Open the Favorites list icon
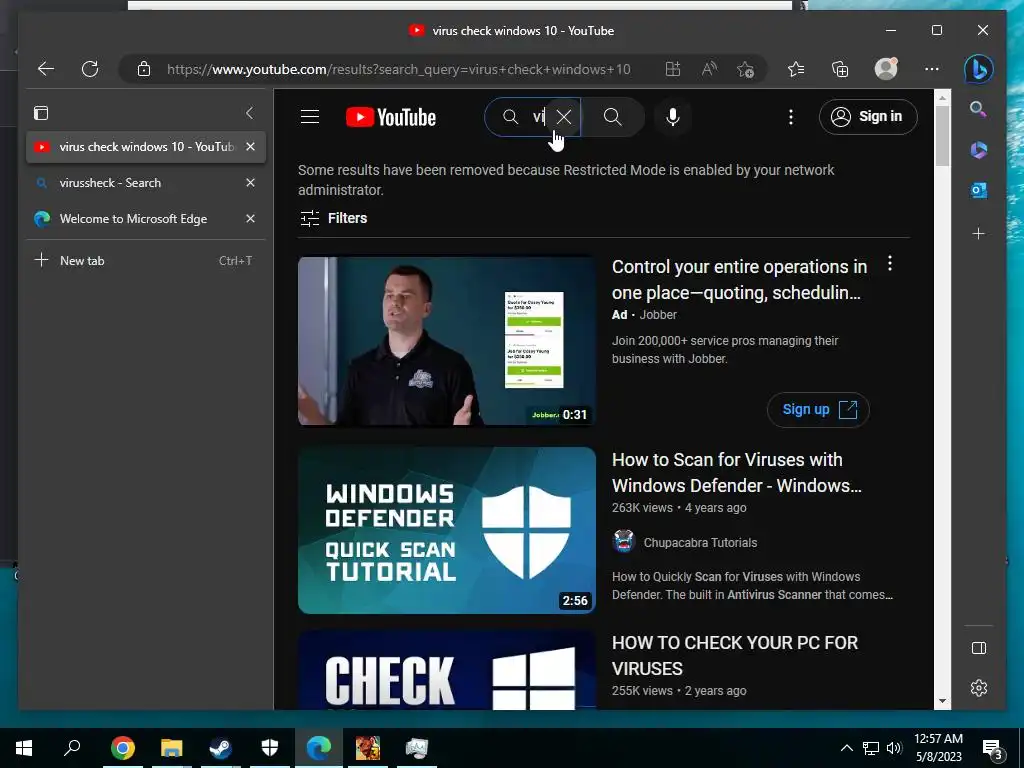Viewport: 1024px width, 768px height. [795, 69]
